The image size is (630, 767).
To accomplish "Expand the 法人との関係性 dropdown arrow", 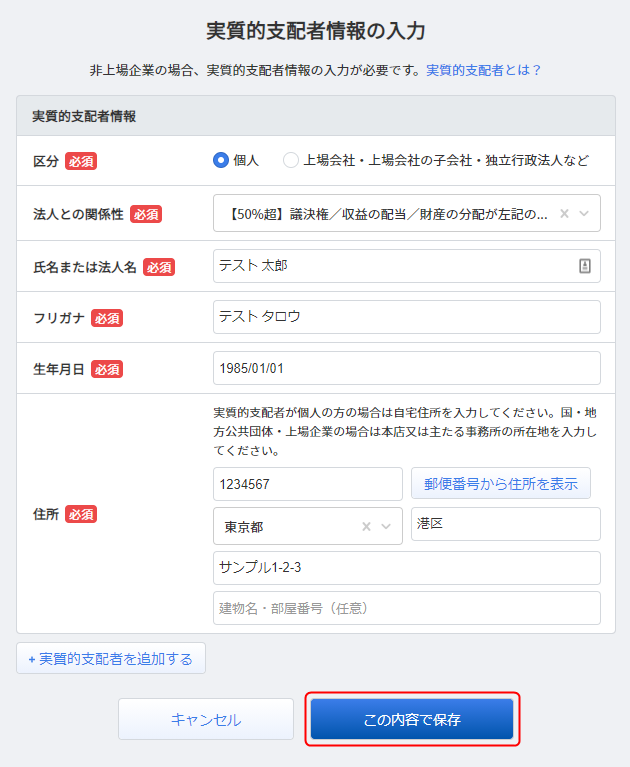I will click(x=584, y=213).
